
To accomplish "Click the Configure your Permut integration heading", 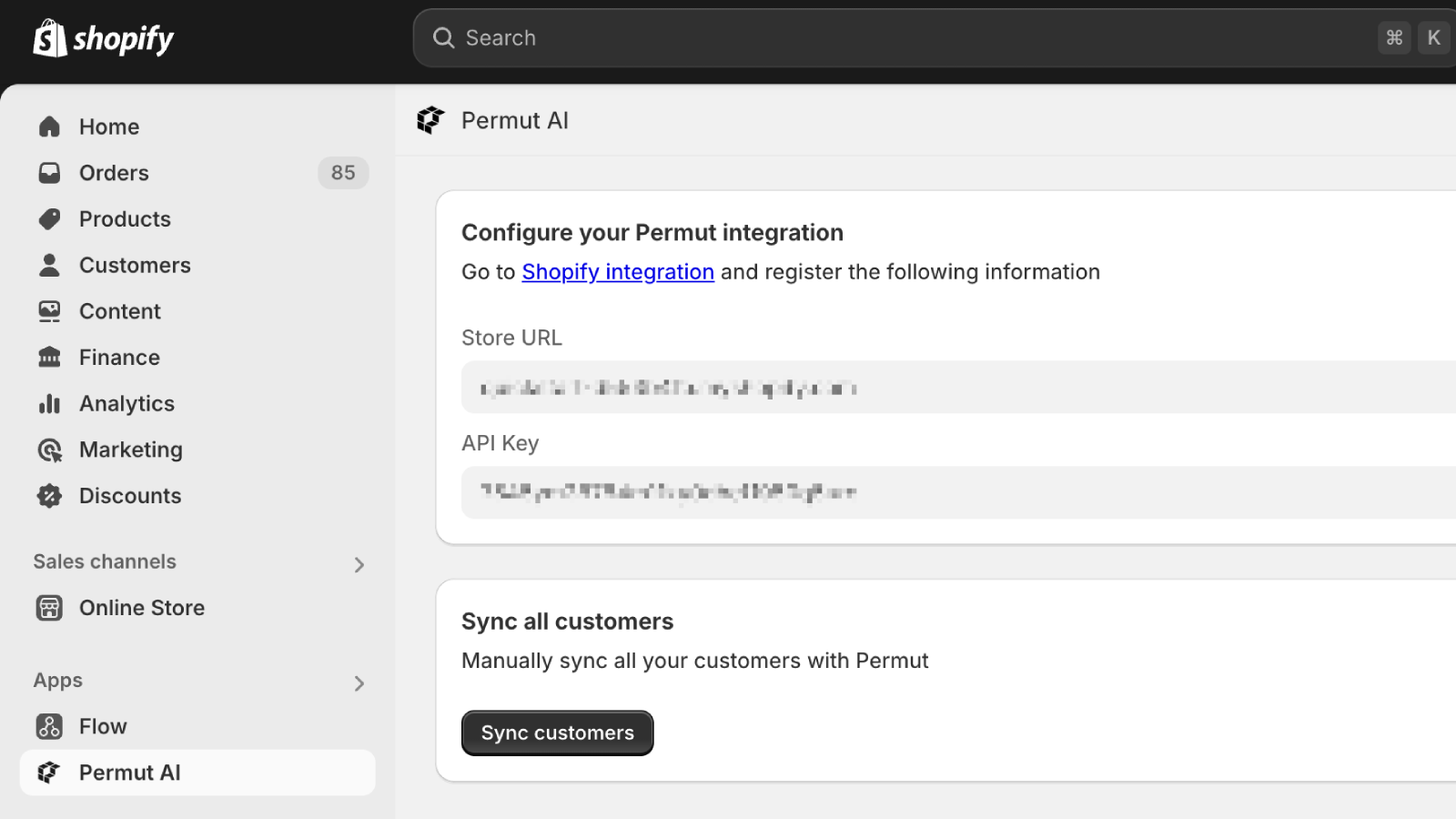I will pyautogui.click(x=652, y=233).
